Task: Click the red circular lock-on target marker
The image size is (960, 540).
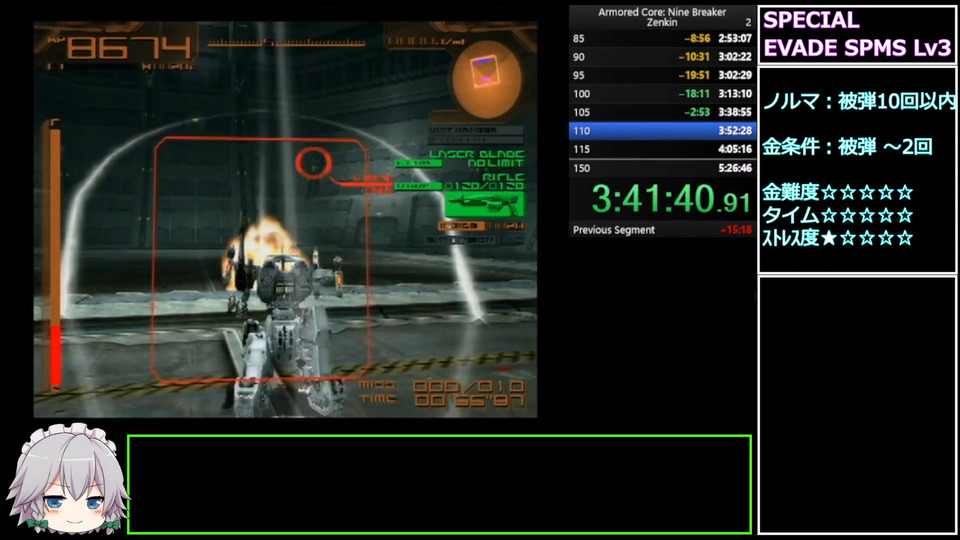Action: point(313,162)
